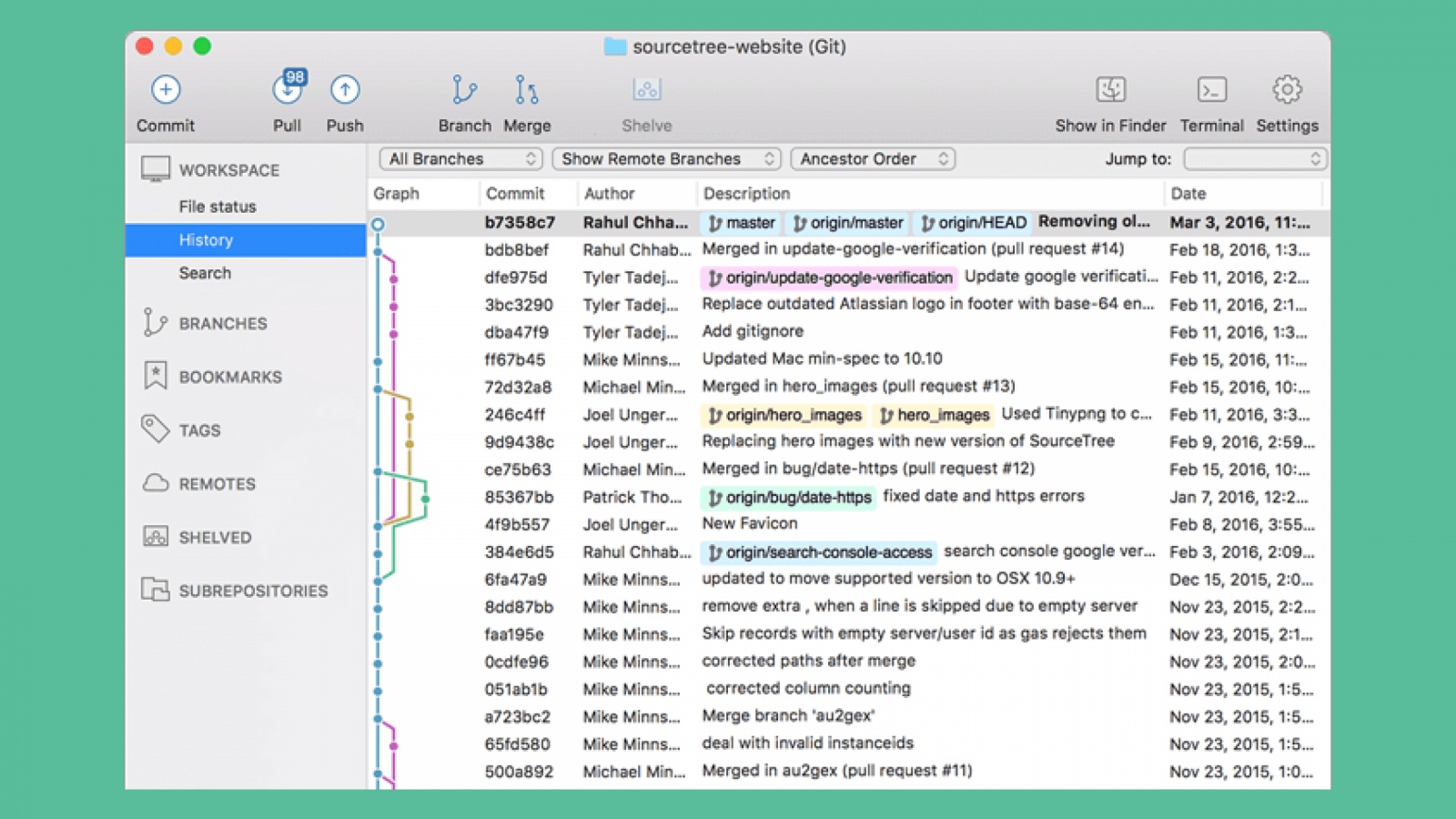This screenshot has width=1456, height=819.
Task: Expand the BRANCHES sidebar section
Action: pyautogui.click(x=223, y=324)
